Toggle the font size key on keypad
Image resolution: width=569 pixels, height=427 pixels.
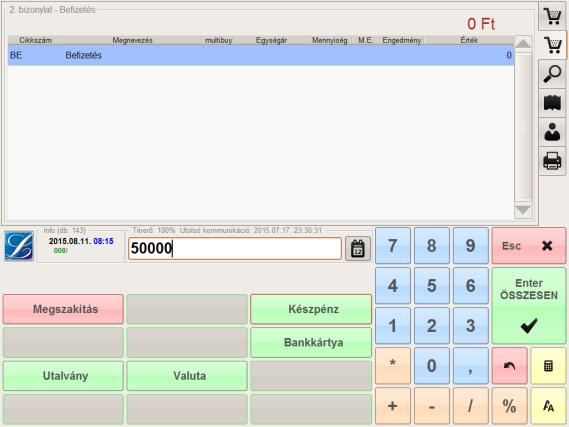pyautogui.click(x=548, y=406)
